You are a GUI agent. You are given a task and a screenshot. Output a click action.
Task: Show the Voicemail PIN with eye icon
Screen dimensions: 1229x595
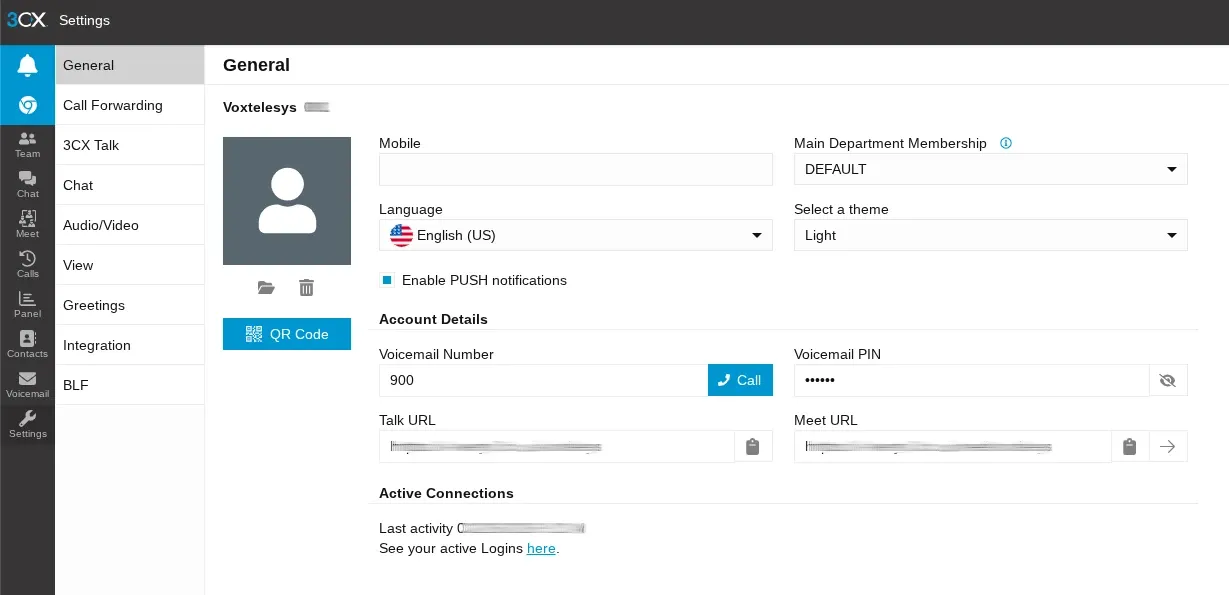click(x=1168, y=381)
